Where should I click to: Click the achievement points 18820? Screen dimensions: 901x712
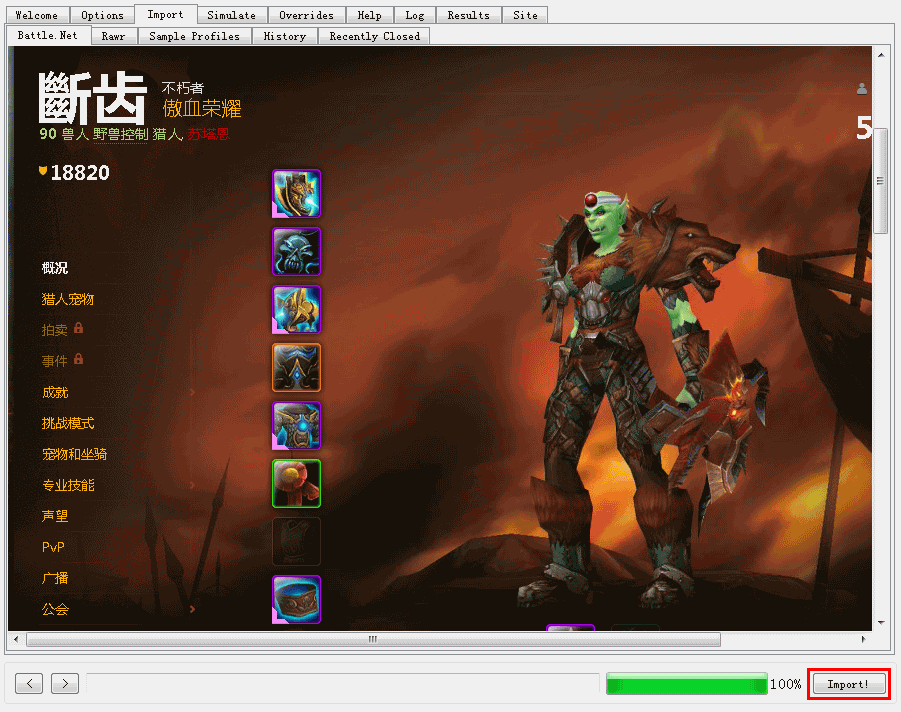[x=80, y=172]
